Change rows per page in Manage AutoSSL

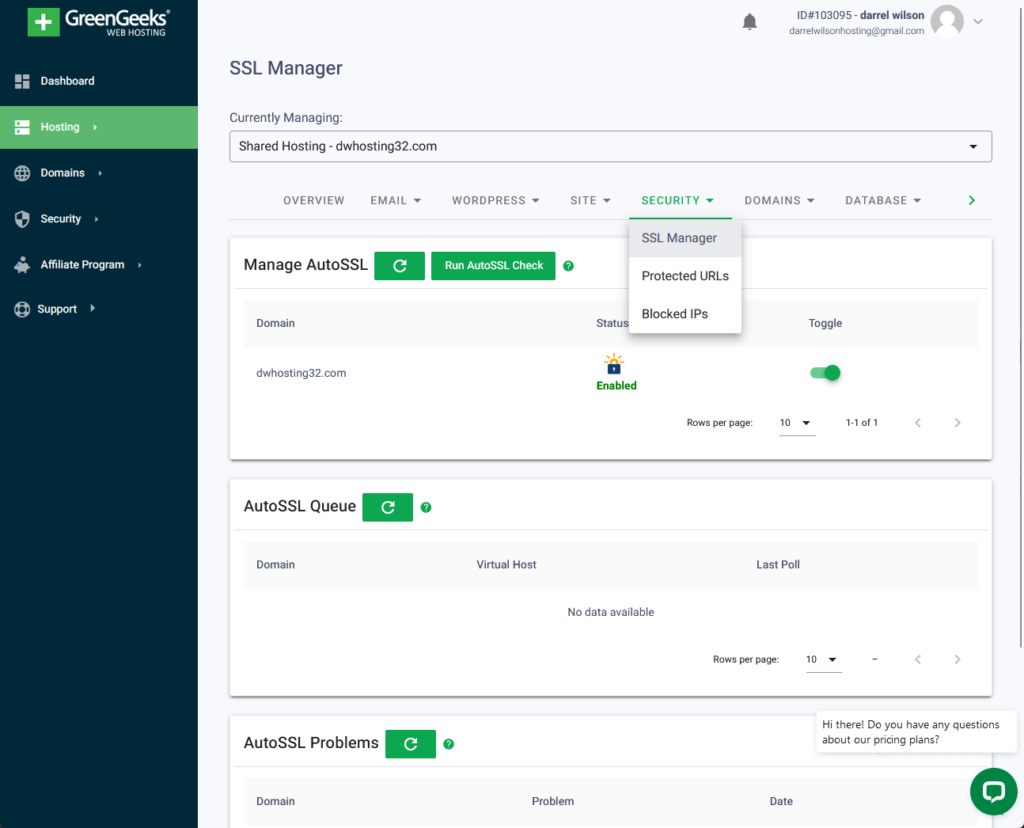(x=797, y=423)
